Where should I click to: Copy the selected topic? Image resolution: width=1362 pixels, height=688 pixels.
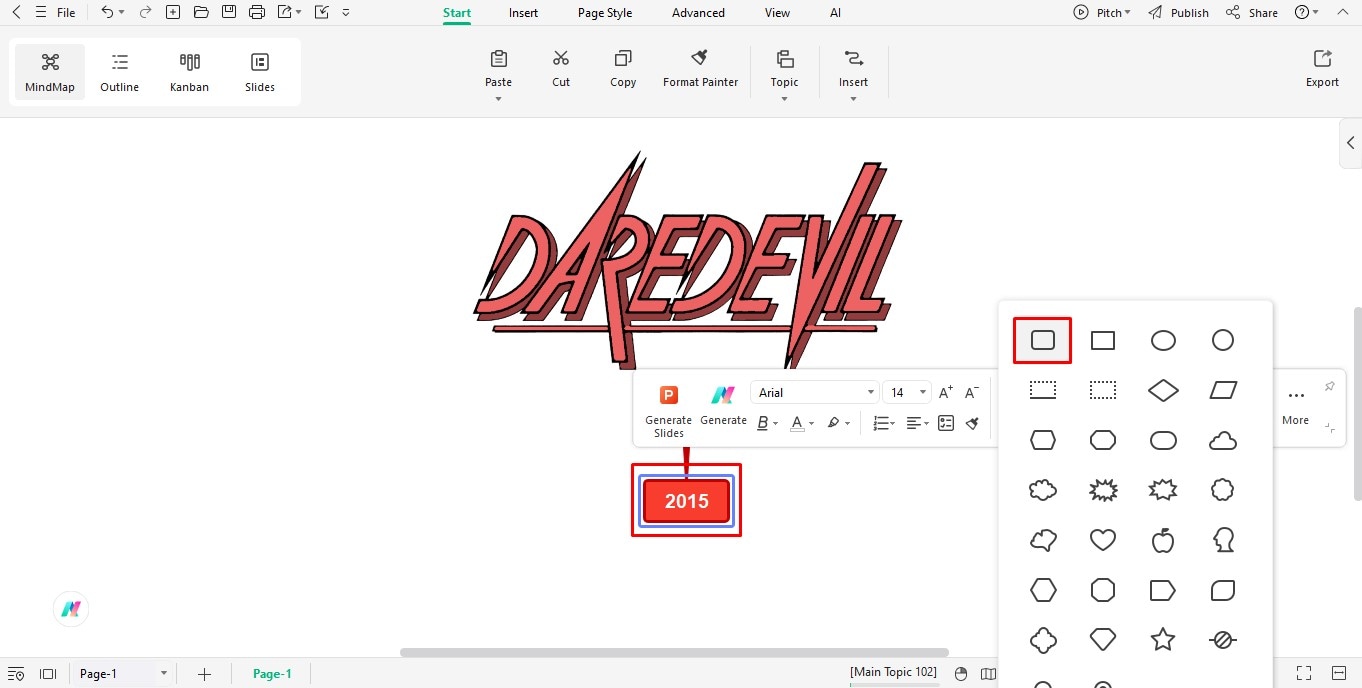coord(623,68)
